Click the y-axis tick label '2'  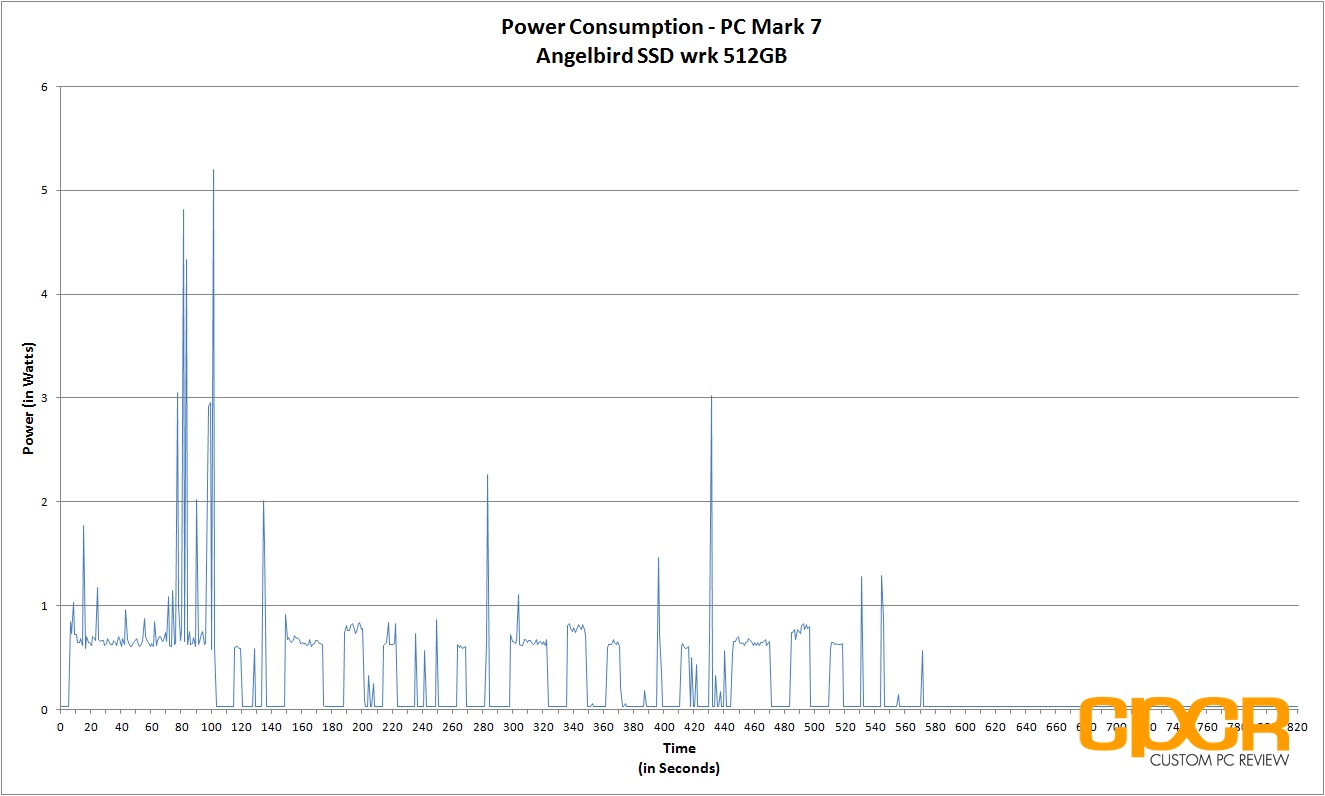(45, 502)
